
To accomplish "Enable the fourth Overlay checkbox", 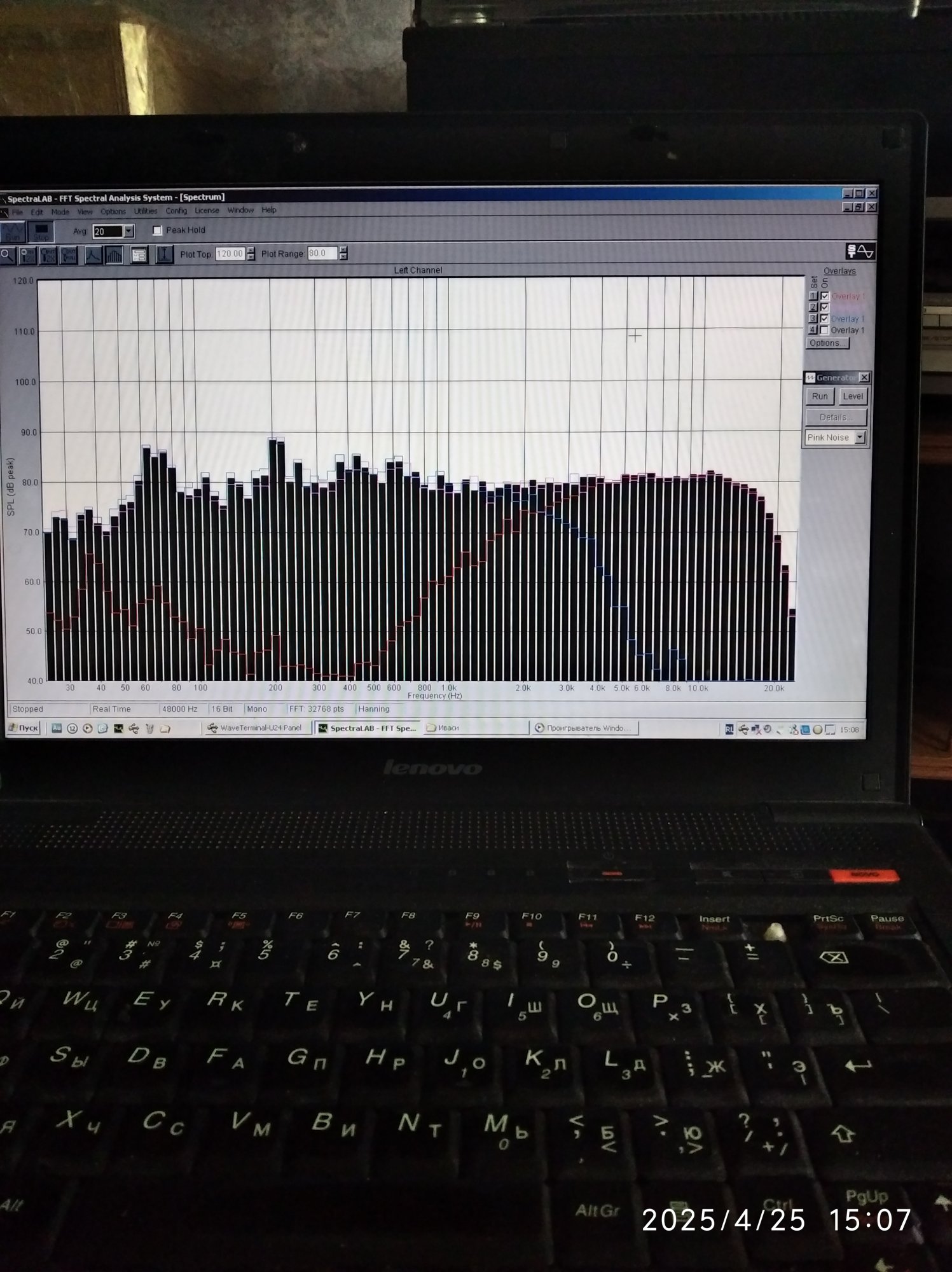I will [825, 330].
